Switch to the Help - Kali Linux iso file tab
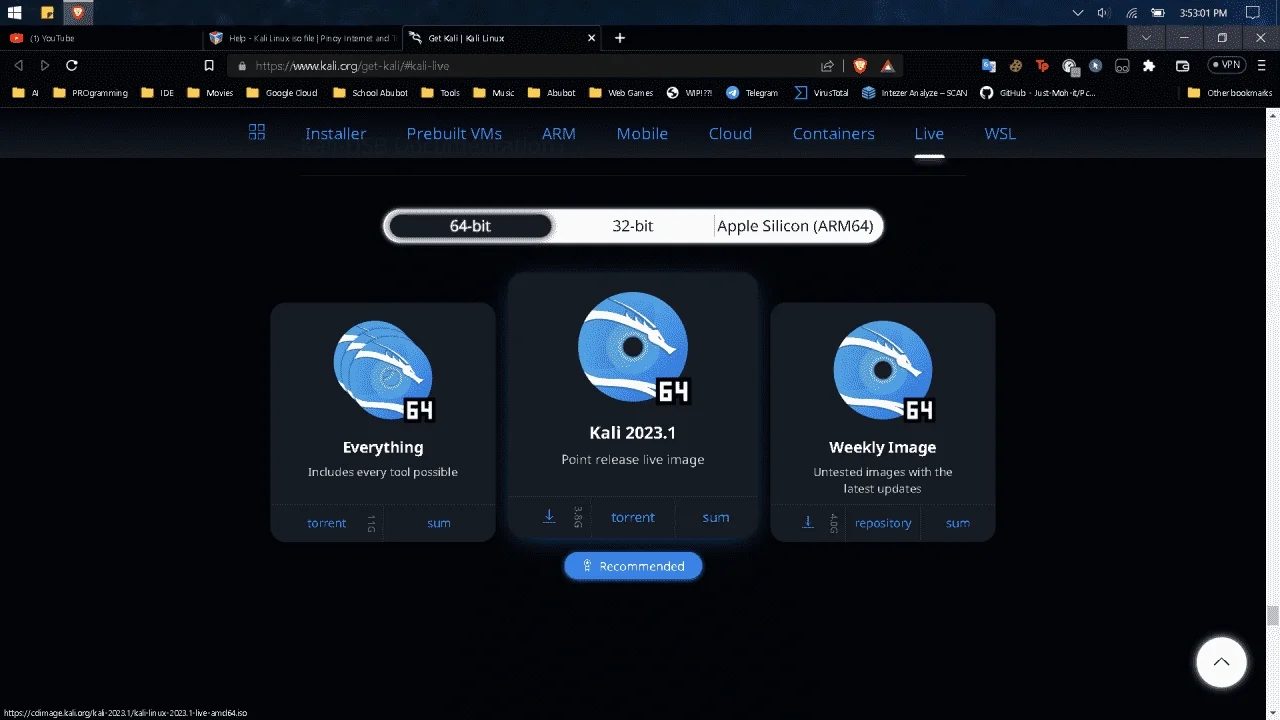Image resolution: width=1280 pixels, height=720 pixels. click(302, 38)
